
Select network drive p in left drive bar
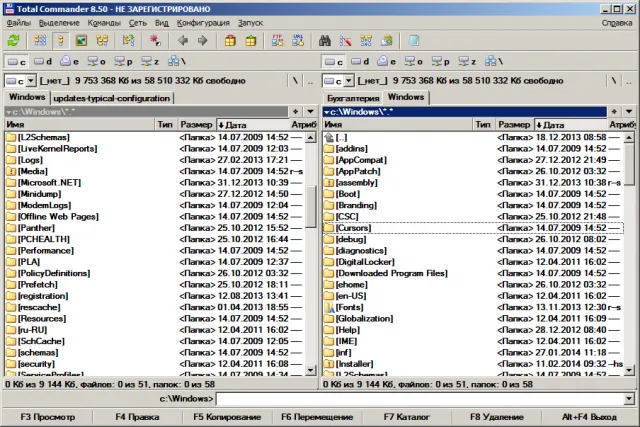[x=123, y=62]
